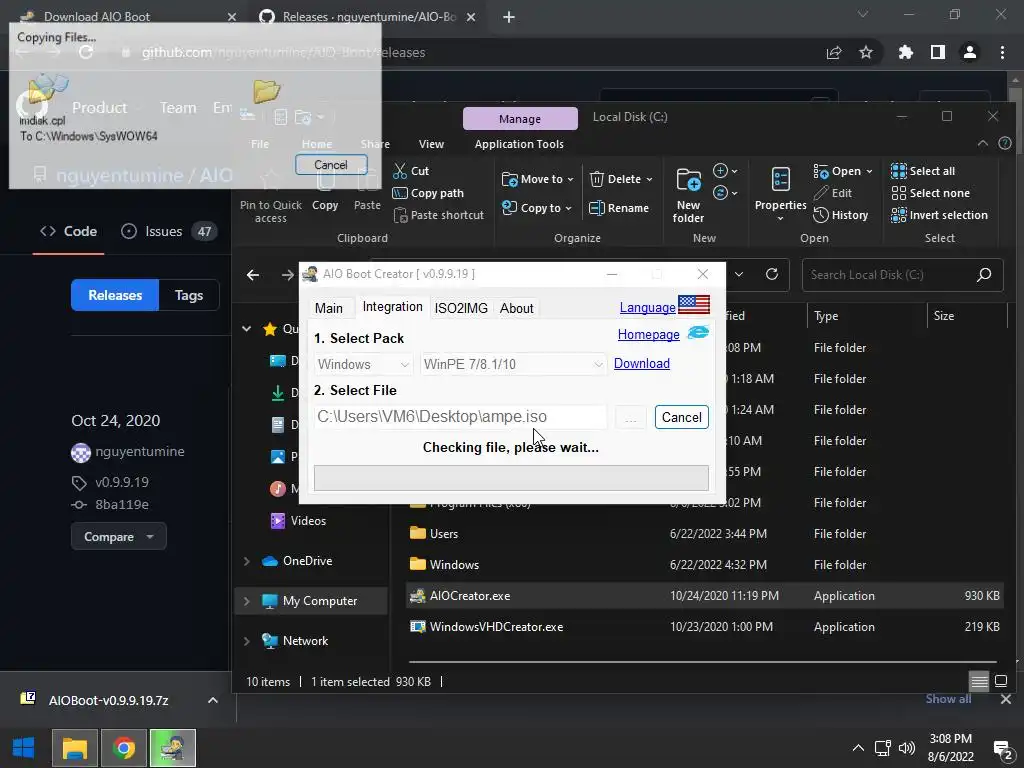Select My Computer in navigation pane

[312, 601]
